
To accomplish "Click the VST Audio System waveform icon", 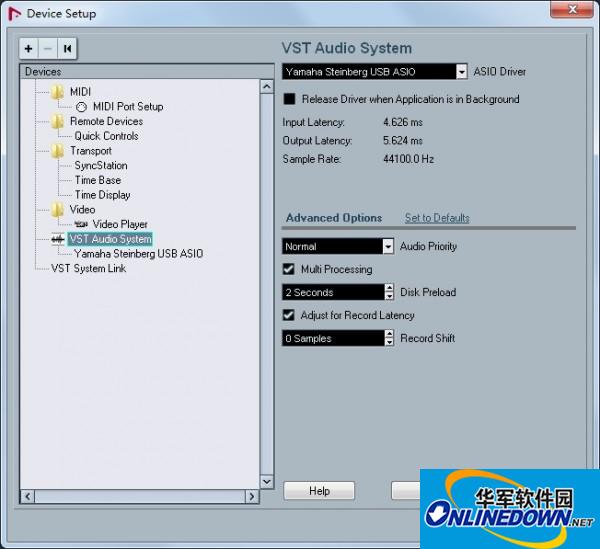I will click(x=58, y=239).
